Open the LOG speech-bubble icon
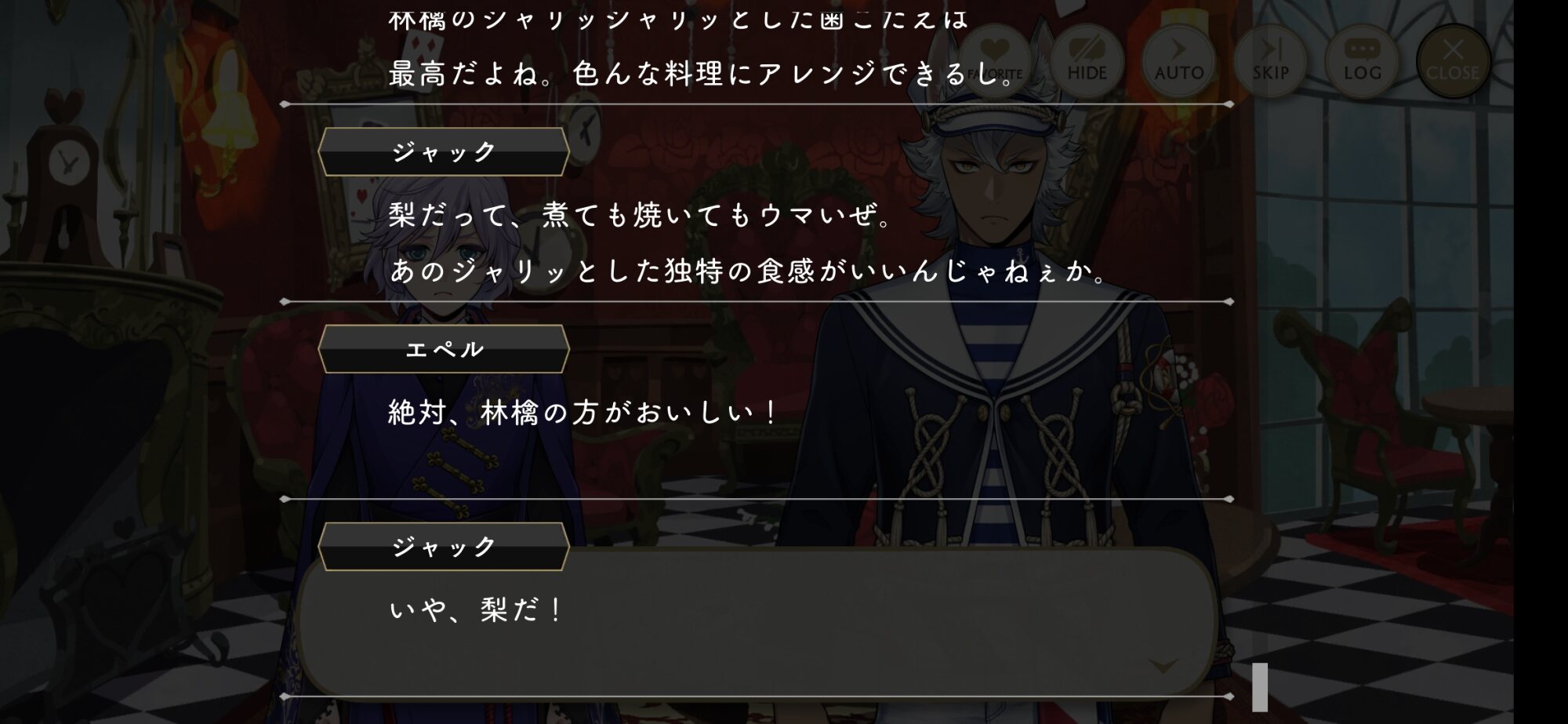This screenshot has width=1568, height=724. click(x=1362, y=60)
